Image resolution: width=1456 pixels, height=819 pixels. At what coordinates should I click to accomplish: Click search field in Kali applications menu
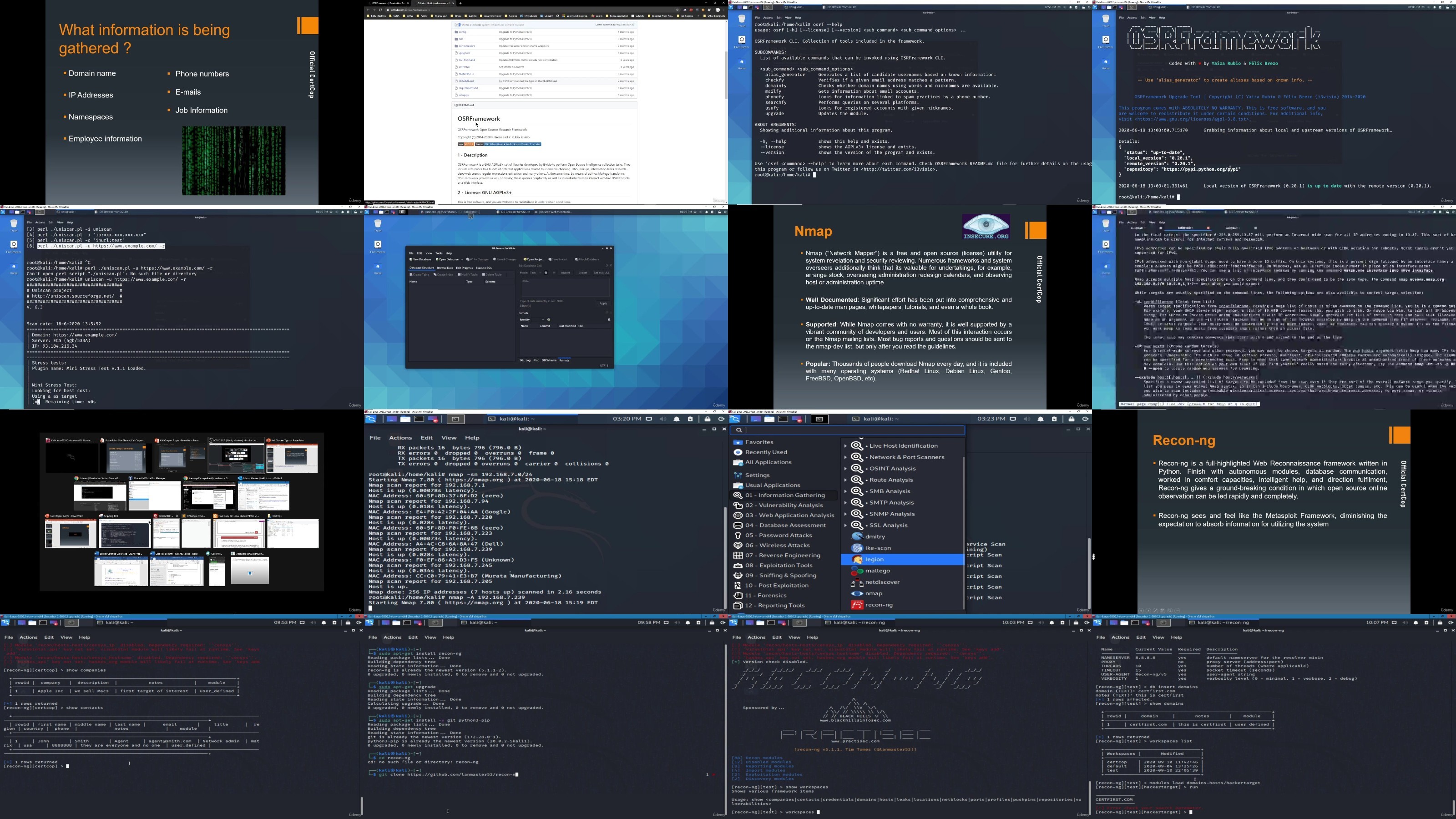click(847, 430)
